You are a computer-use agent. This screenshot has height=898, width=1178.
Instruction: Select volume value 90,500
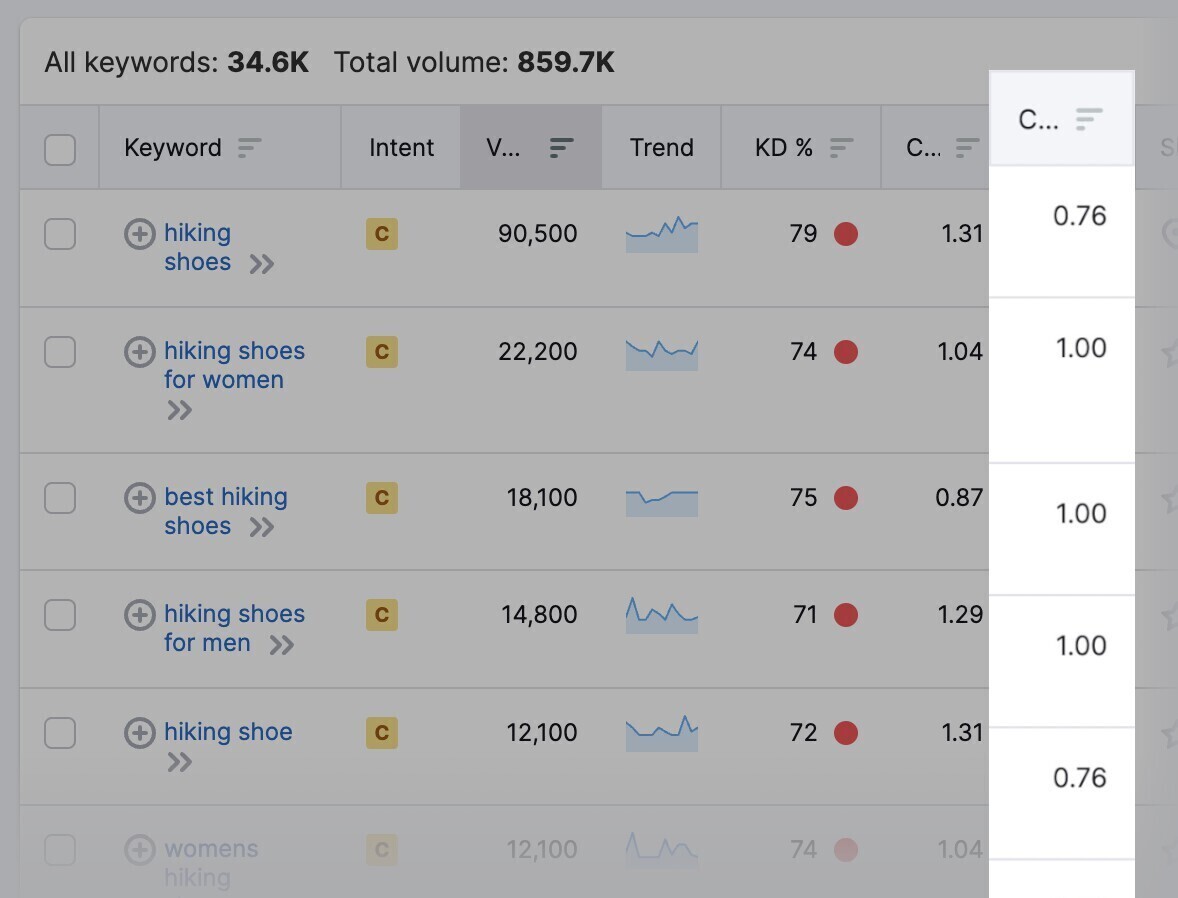coord(538,234)
